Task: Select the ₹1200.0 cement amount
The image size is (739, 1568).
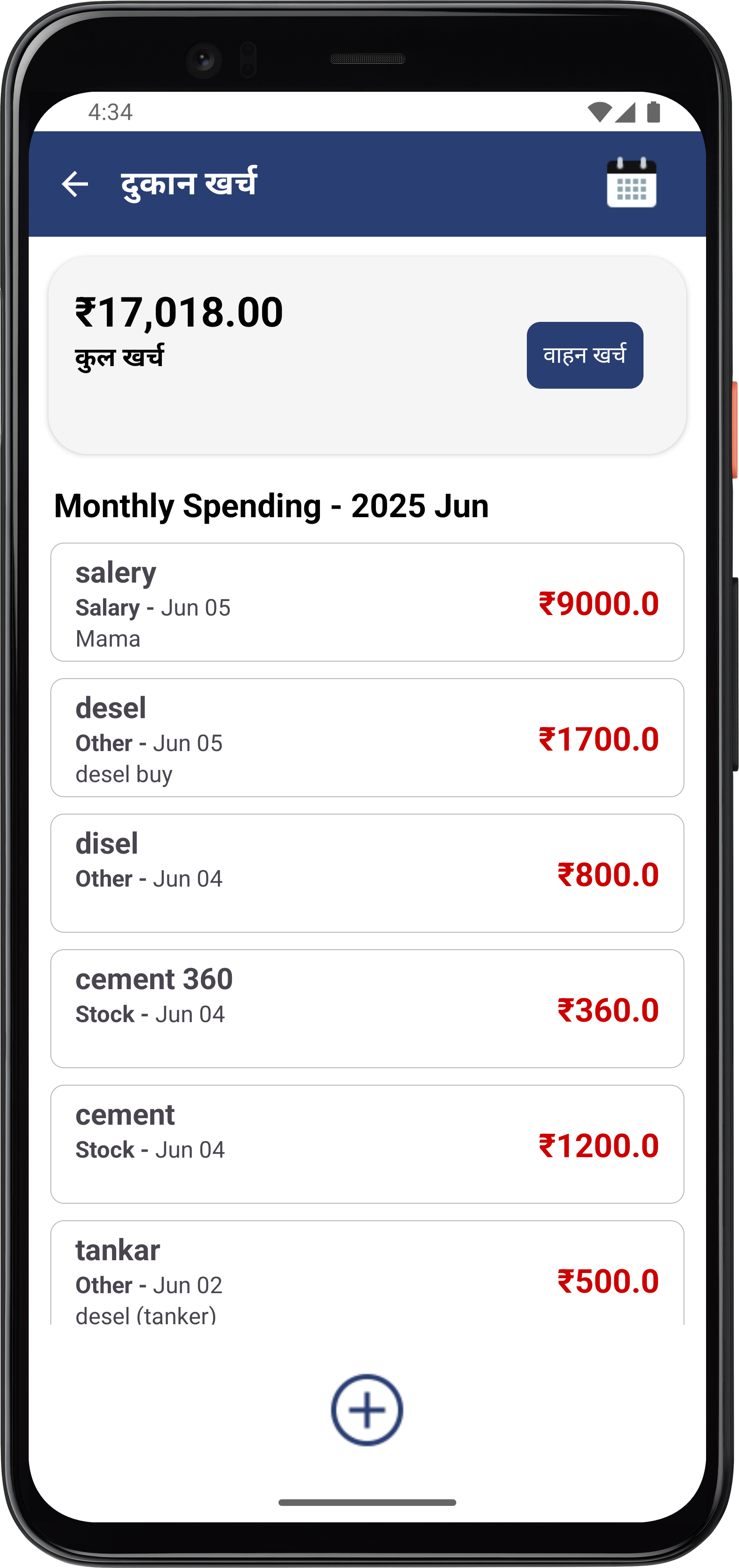Action: 598,1145
